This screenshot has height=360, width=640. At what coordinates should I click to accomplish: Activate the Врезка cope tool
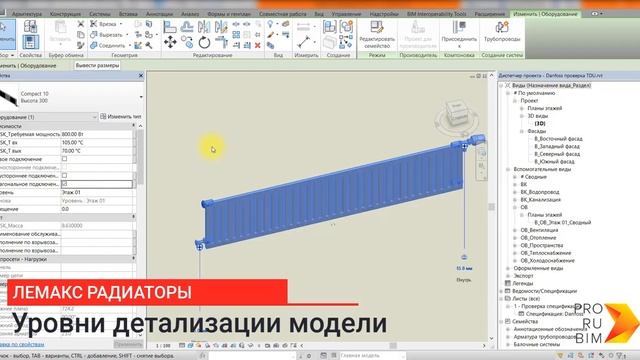point(103,24)
